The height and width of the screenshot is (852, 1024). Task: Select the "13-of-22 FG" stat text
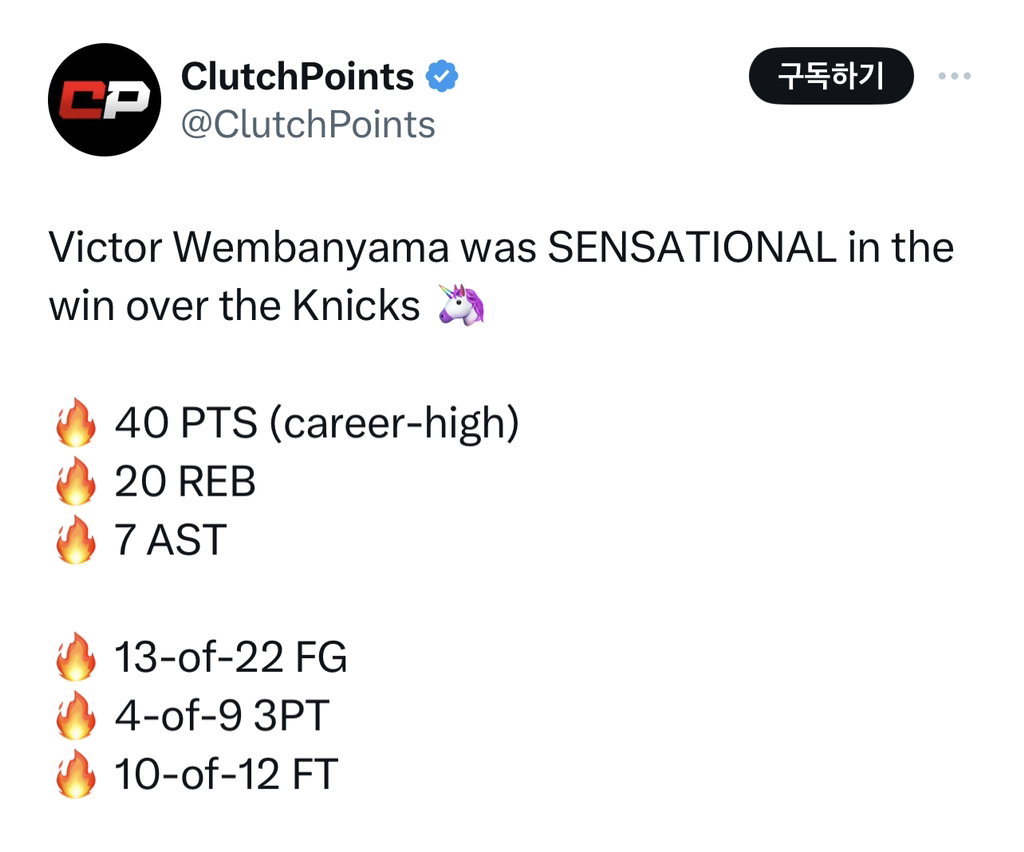[231, 657]
